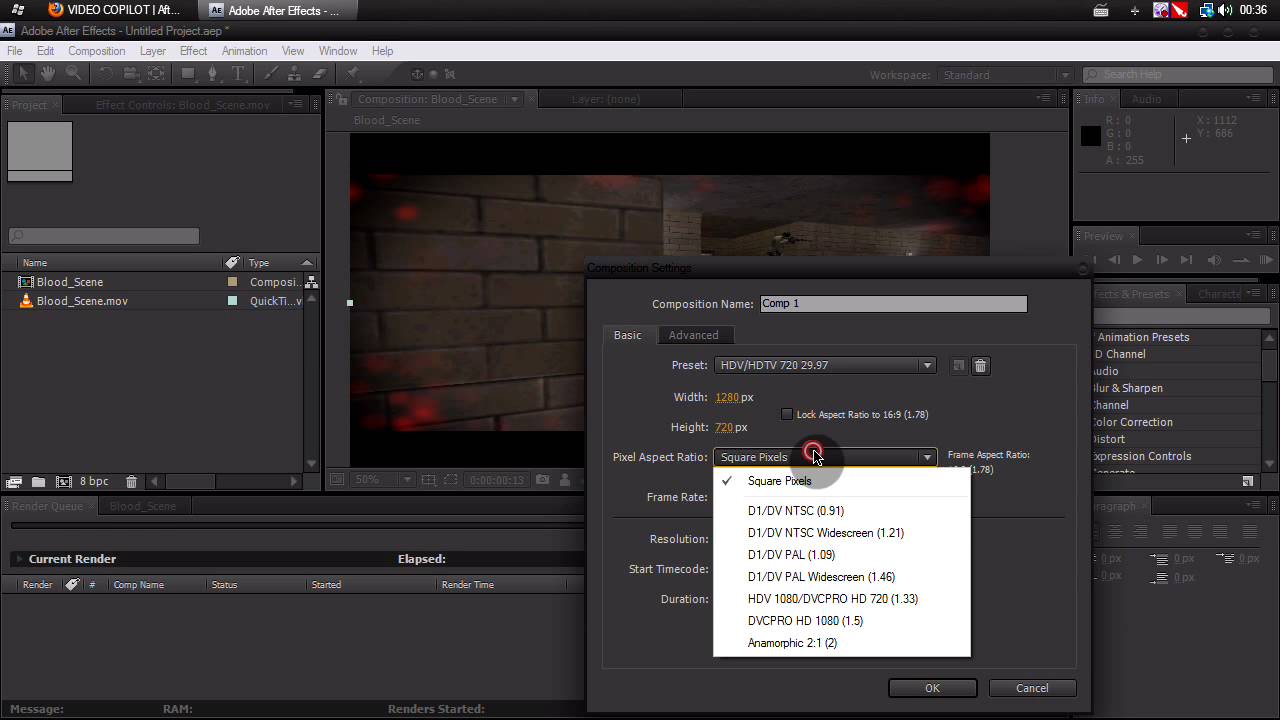Select the Pen tool
The image size is (1280, 720).
tap(212, 74)
